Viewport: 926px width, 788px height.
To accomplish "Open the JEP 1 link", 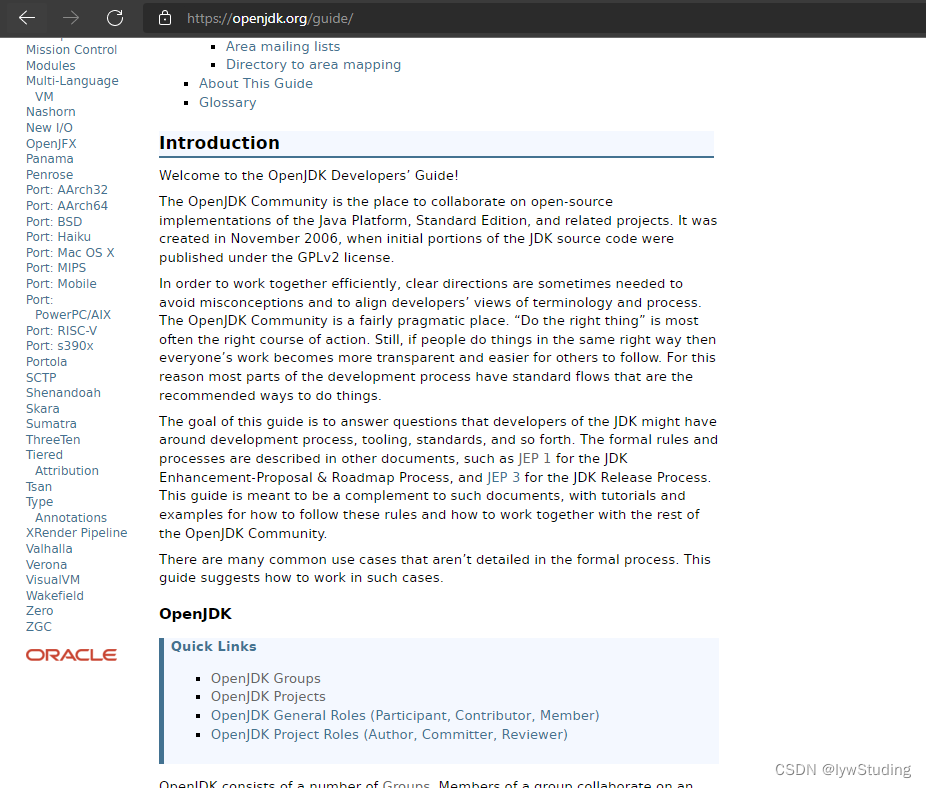I will coord(534,459).
